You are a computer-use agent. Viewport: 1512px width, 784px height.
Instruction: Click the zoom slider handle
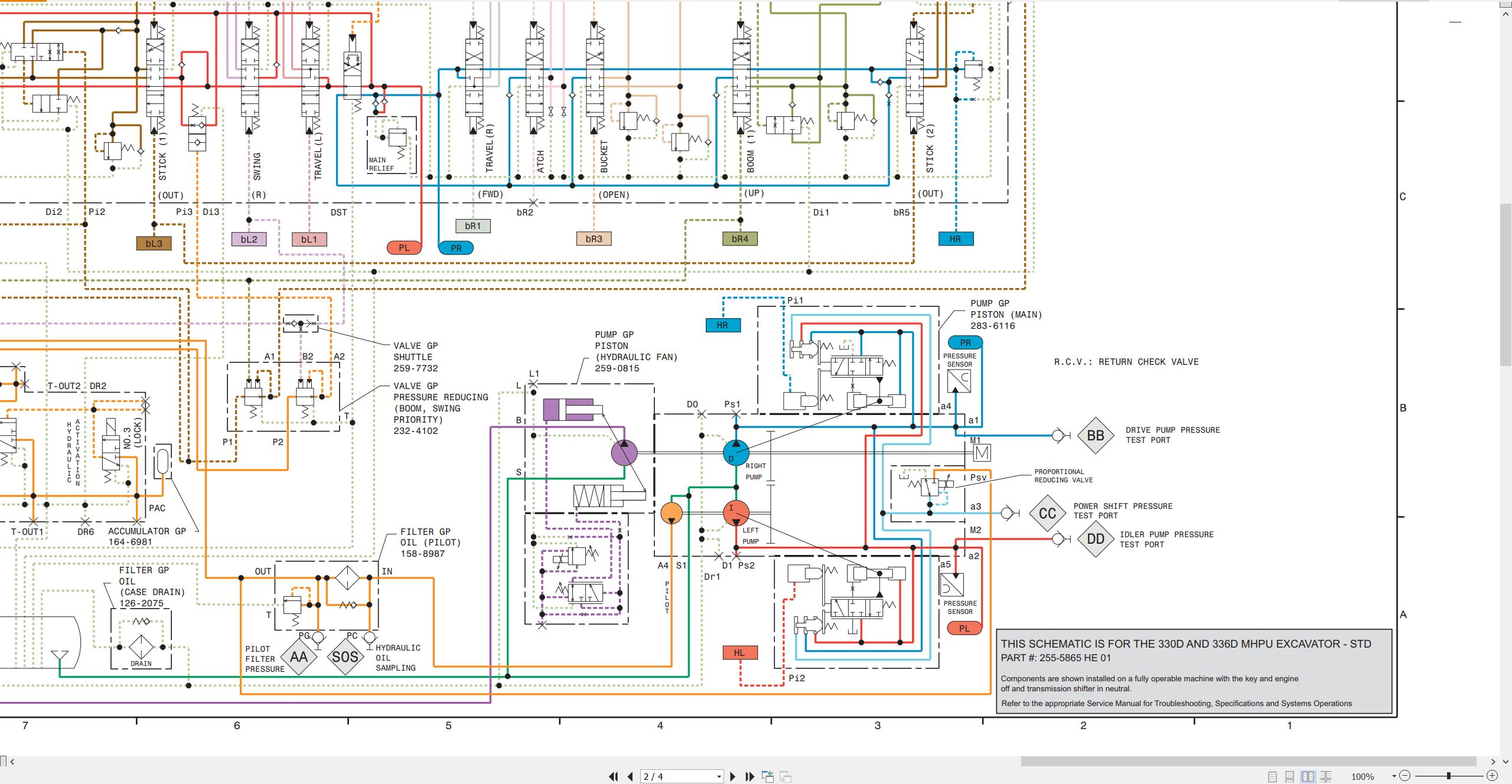click(1449, 776)
